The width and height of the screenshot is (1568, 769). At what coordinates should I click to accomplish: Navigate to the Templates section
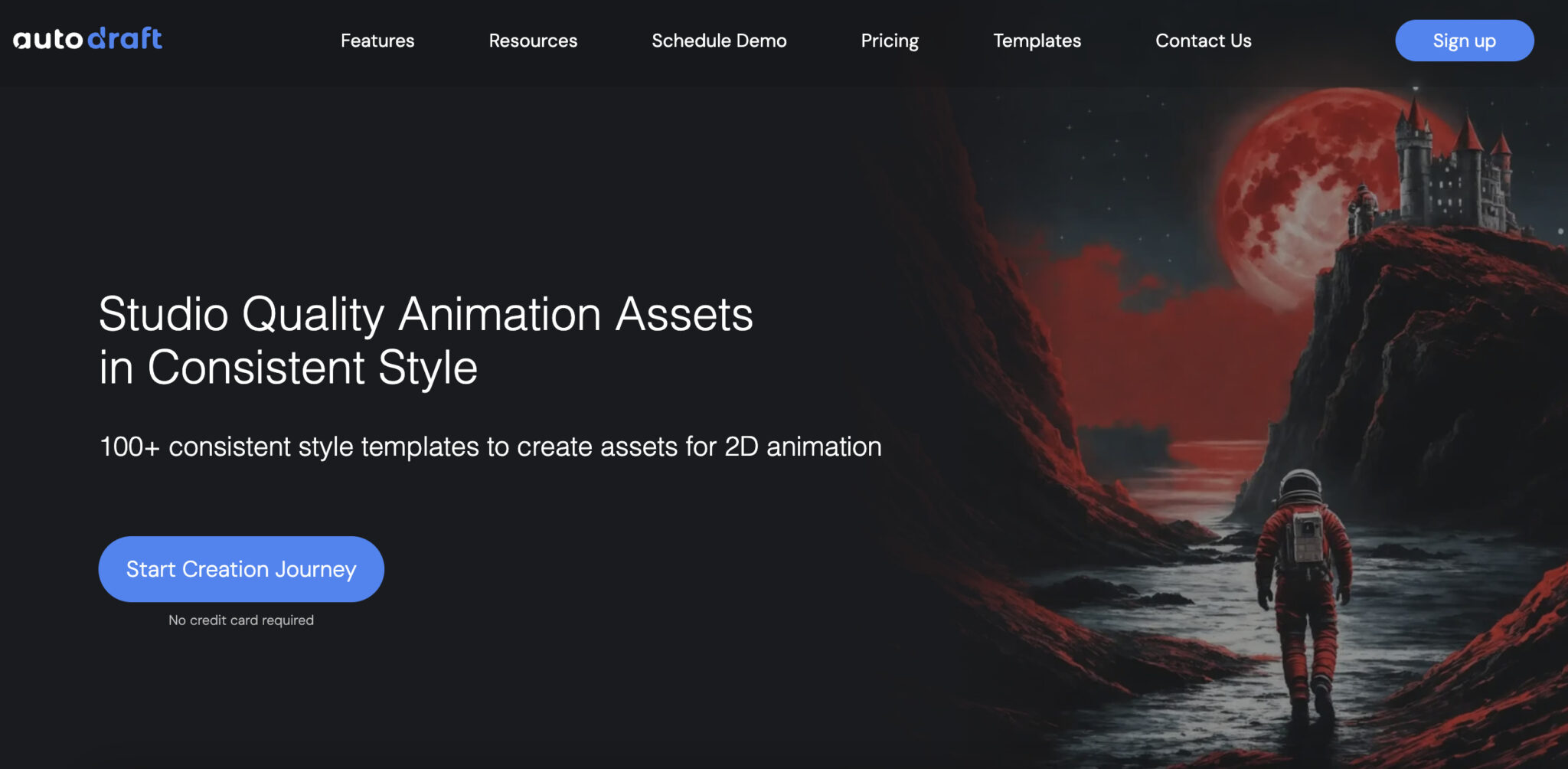click(1037, 41)
